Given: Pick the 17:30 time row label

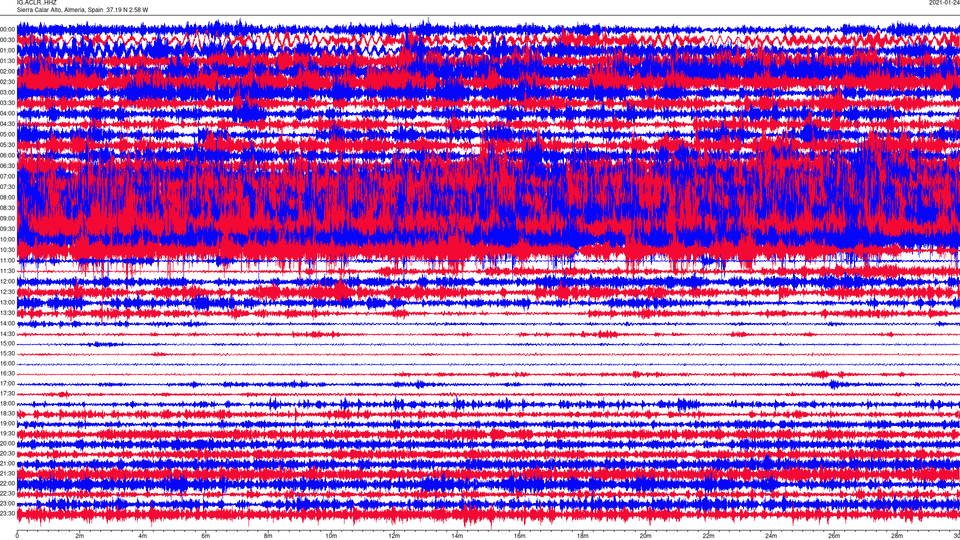Looking at the screenshot, I should [x=8, y=393].
